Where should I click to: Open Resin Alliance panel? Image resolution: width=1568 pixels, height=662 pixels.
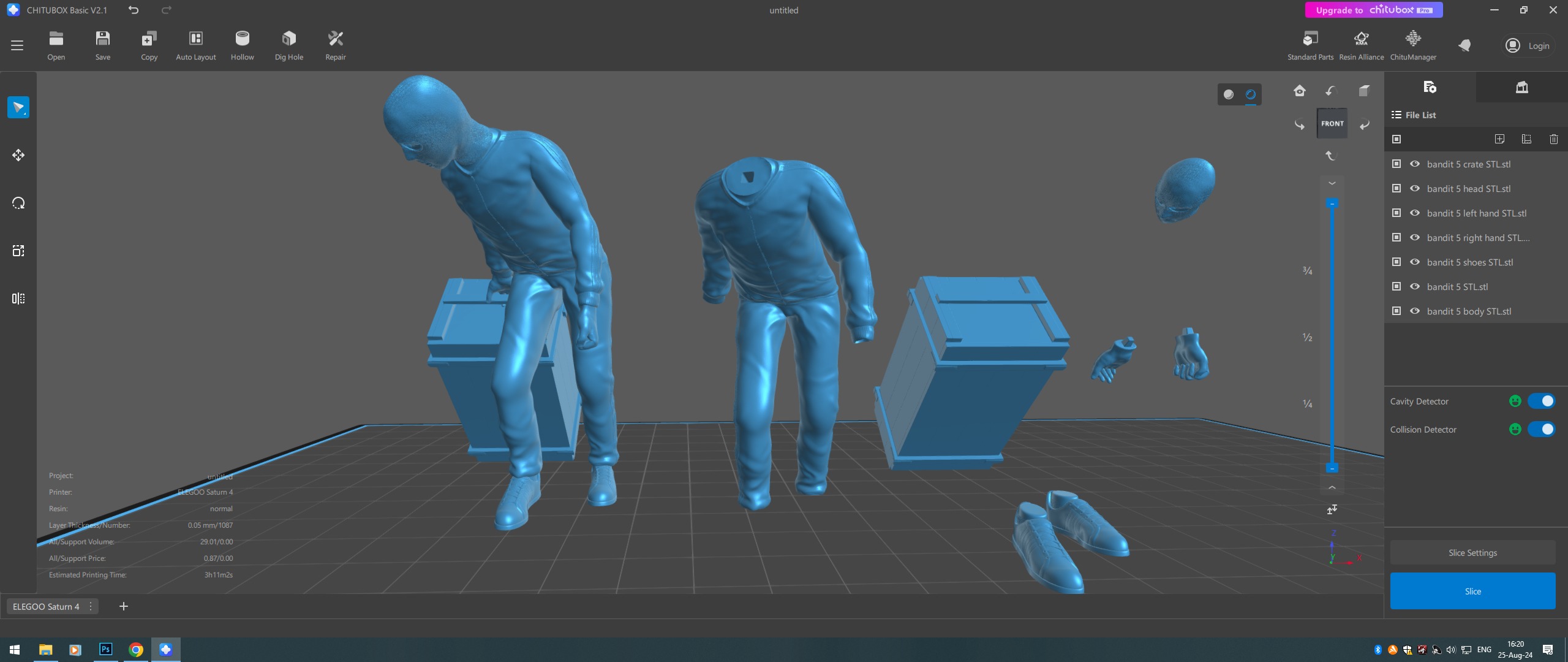(x=1361, y=45)
